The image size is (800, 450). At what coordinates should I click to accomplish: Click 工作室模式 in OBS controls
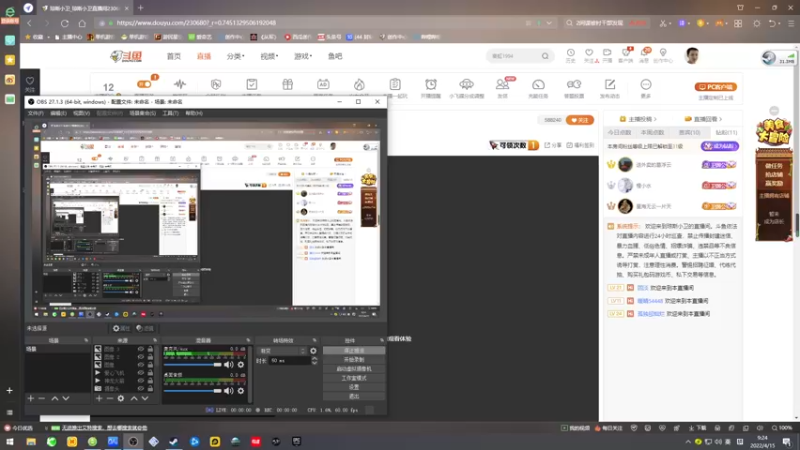pyautogui.click(x=354, y=378)
